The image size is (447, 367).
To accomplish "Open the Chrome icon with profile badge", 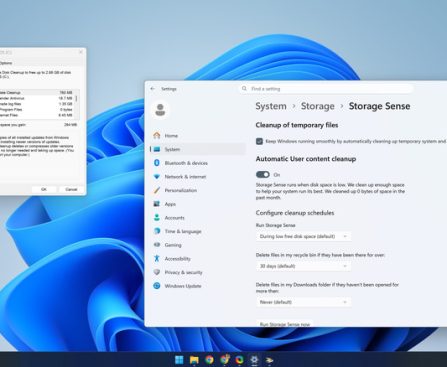I will click(x=225, y=360).
